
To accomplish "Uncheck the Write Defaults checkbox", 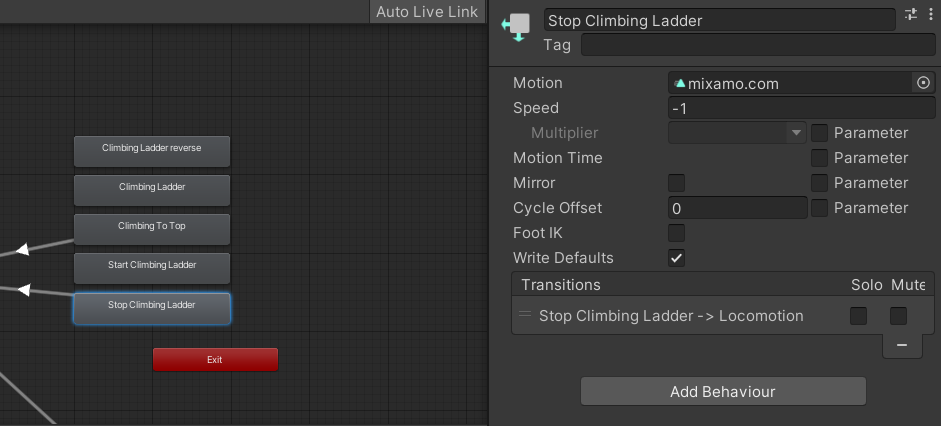I will (677, 258).
